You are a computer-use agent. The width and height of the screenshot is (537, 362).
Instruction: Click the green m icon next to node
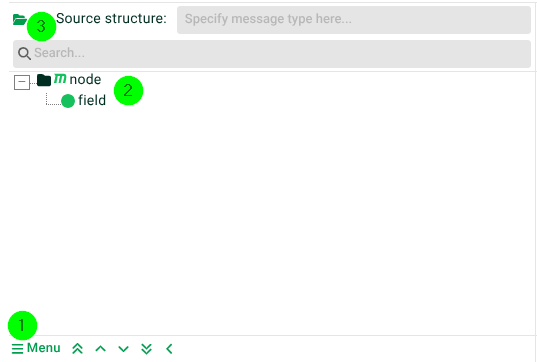[60, 79]
